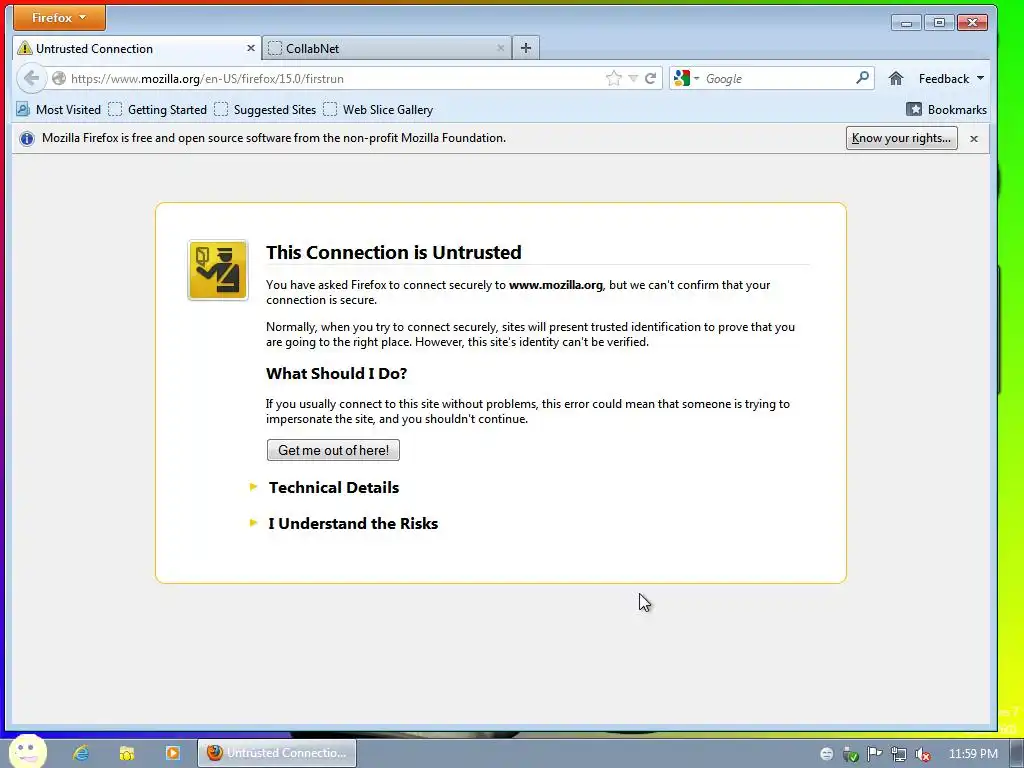
Task: Click the Get me out of here button
Action: [333, 450]
